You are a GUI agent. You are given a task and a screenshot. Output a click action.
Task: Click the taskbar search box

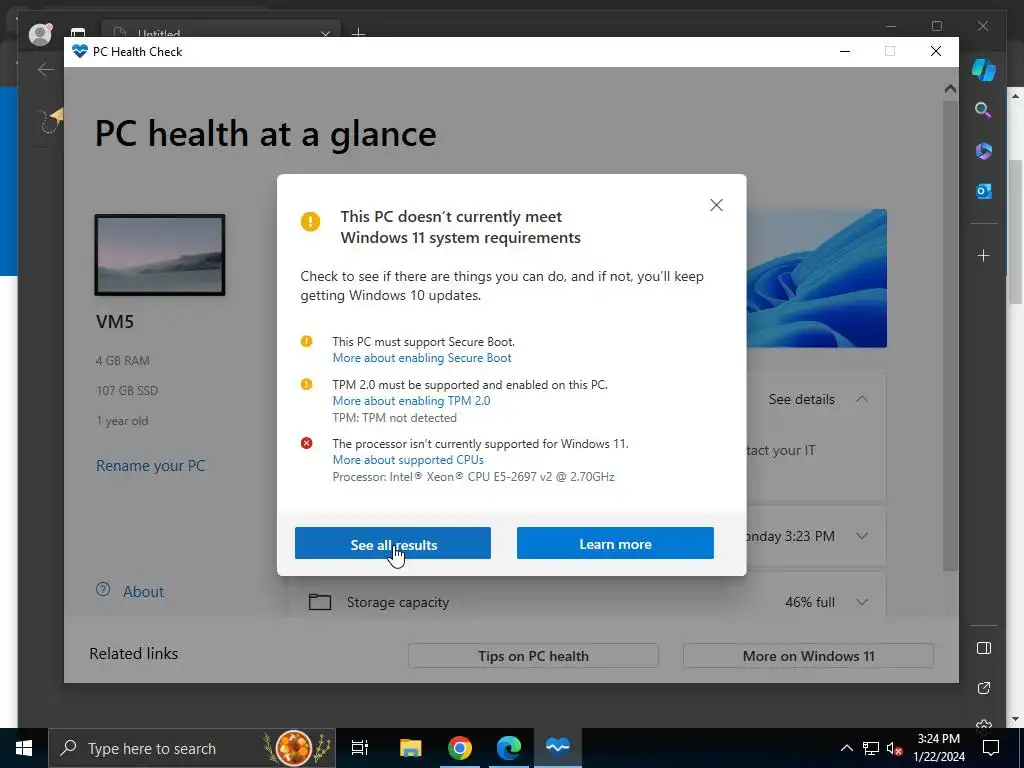(192, 748)
